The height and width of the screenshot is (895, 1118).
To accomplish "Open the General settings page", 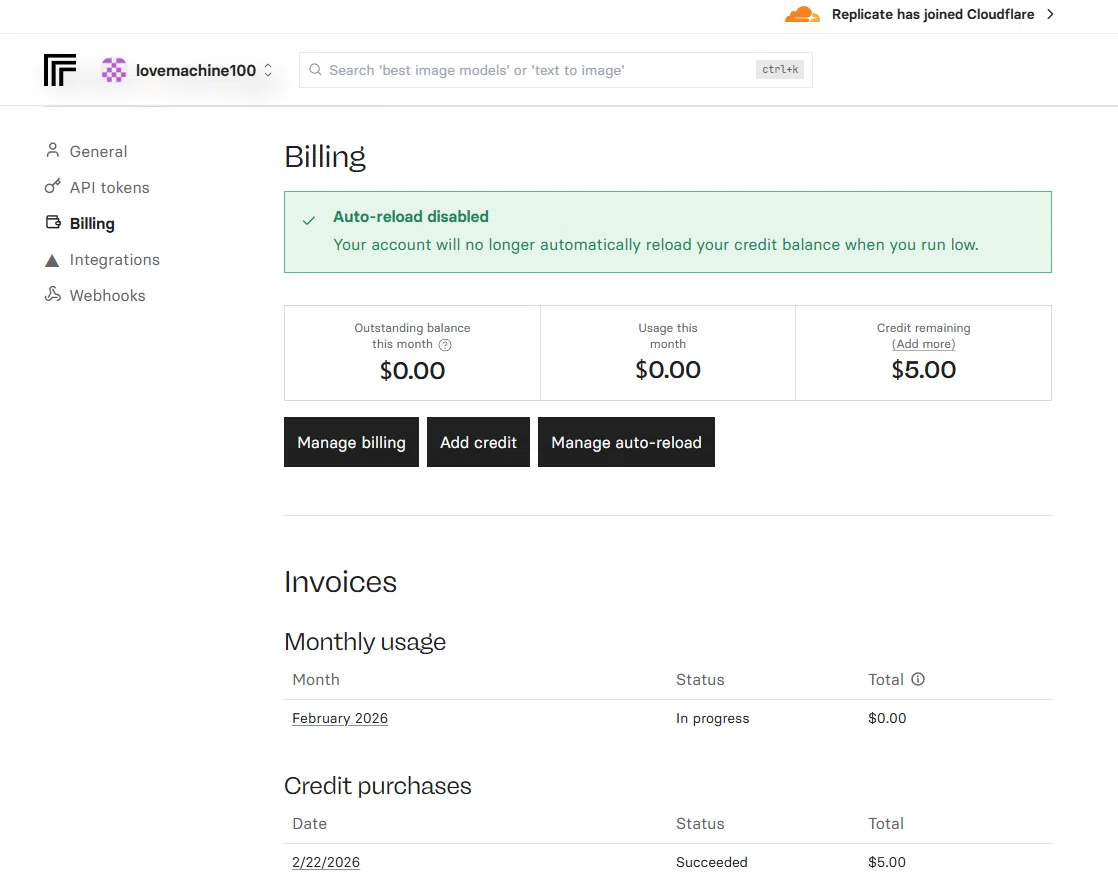I will [98, 151].
